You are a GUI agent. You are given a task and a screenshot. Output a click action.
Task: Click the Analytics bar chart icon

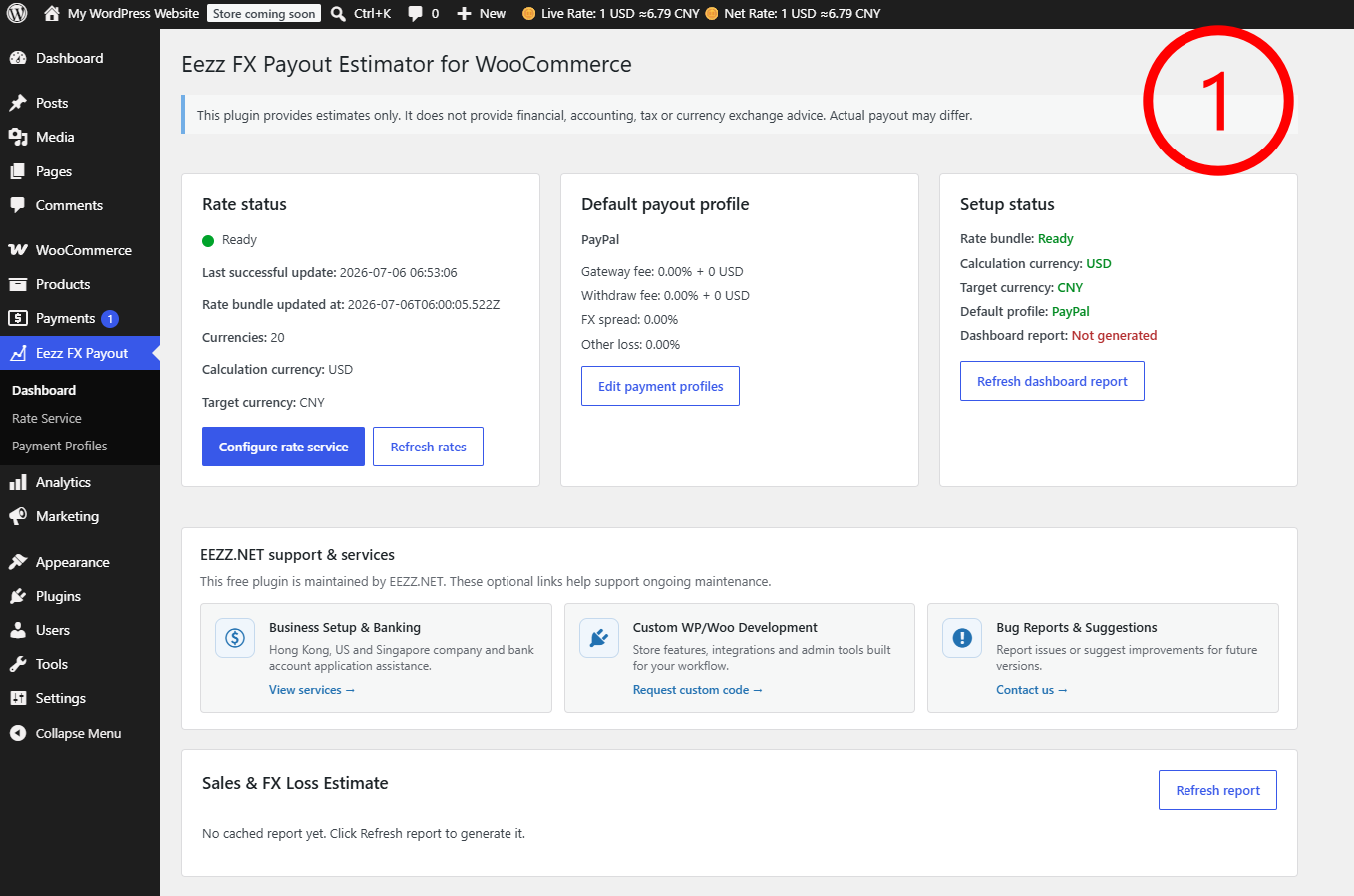click(x=18, y=482)
